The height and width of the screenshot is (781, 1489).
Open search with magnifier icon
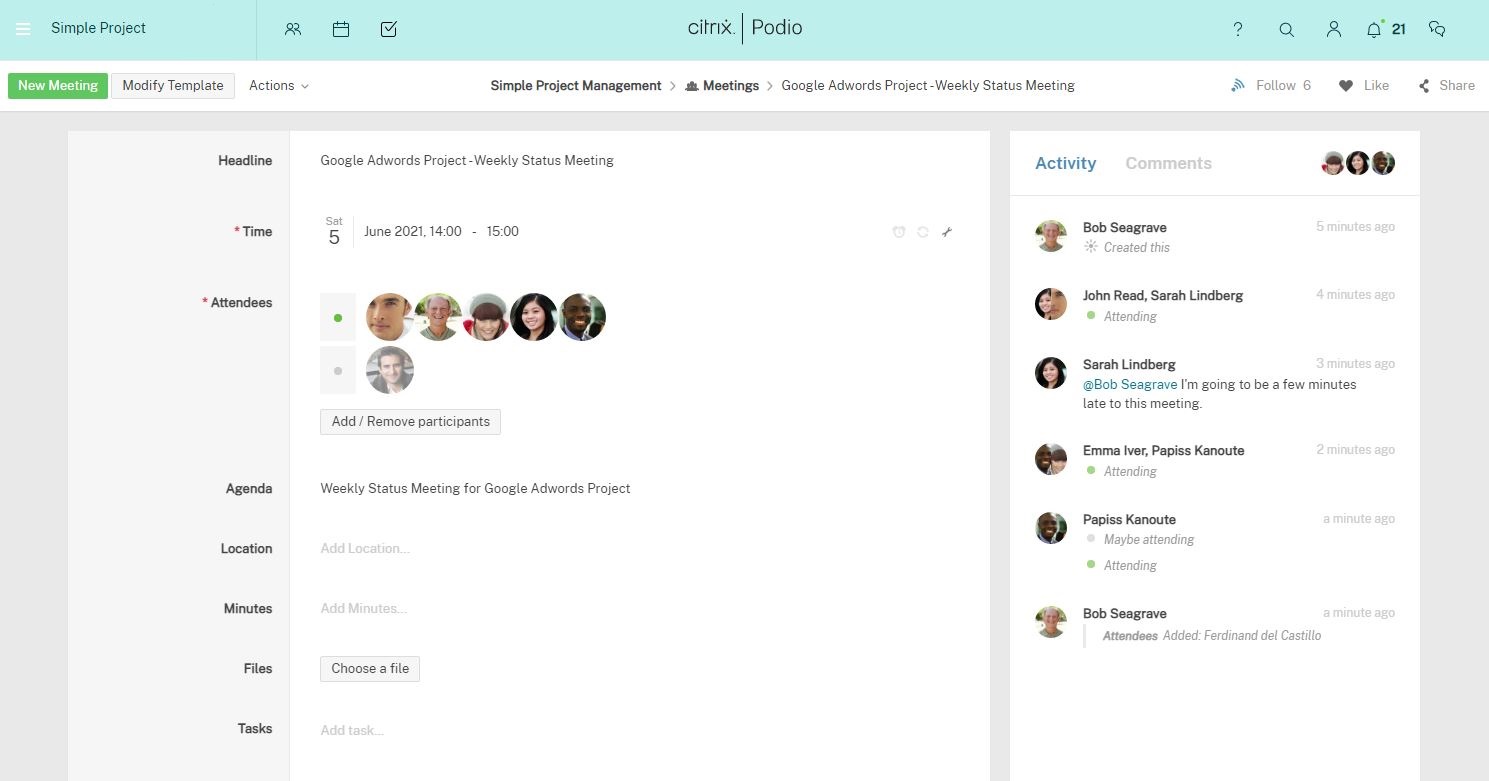pyautogui.click(x=1287, y=29)
